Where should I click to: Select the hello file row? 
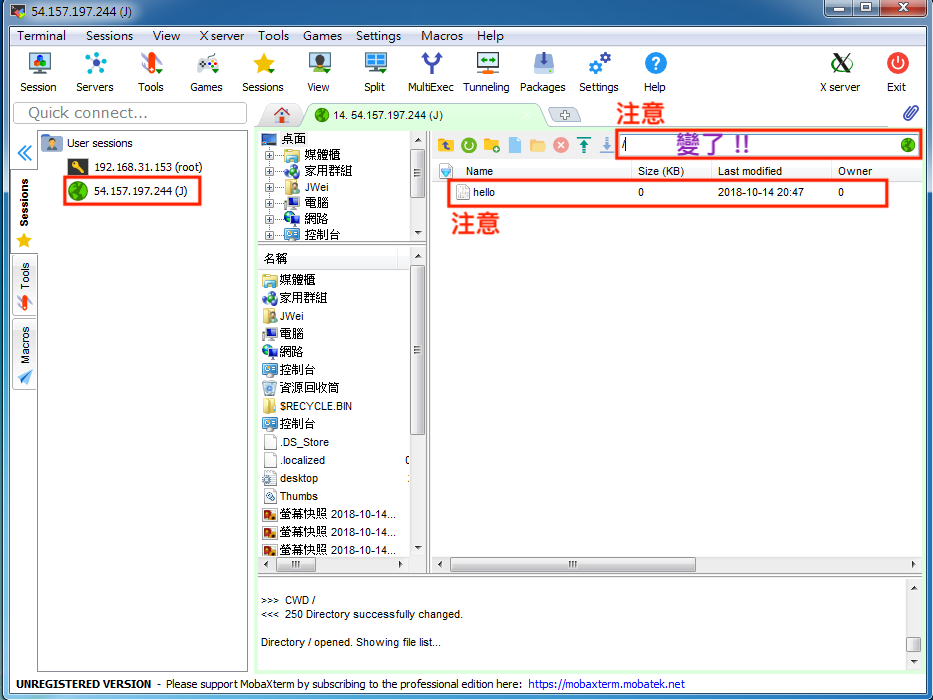668,192
